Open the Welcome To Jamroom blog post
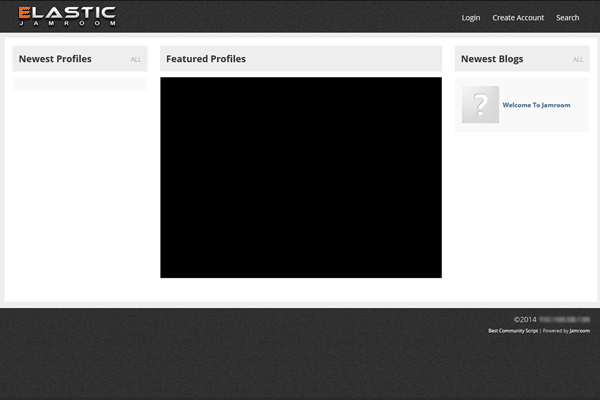 [x=536, y=105]
